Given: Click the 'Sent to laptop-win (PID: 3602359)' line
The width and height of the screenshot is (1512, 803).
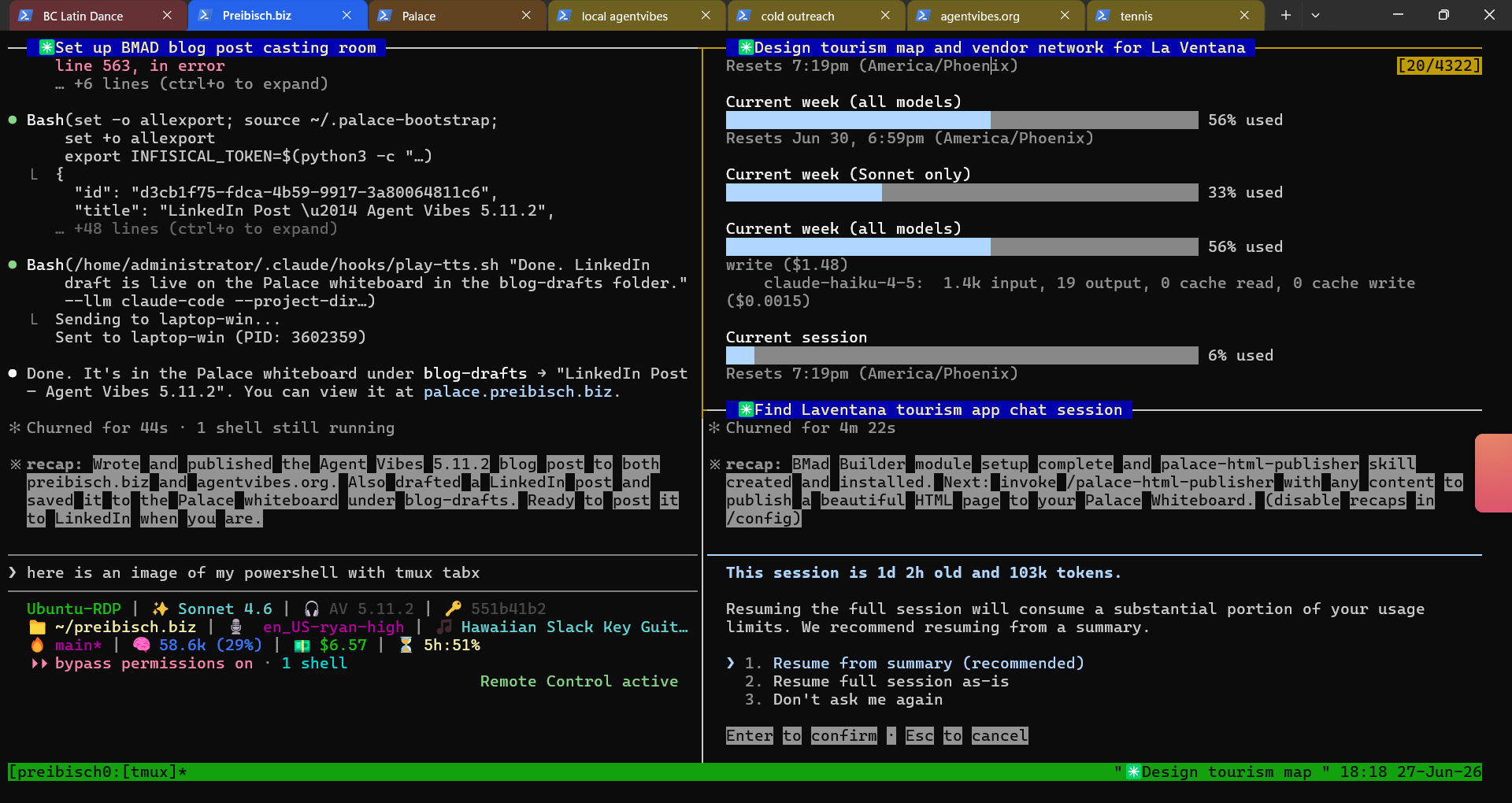Looking at the screenshot, I should (210, 337).
